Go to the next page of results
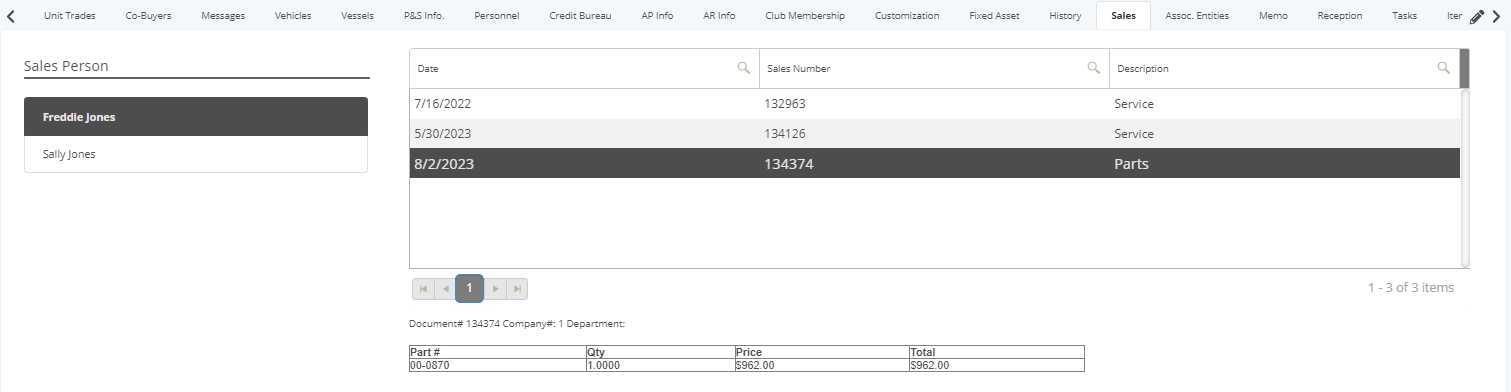The image size is (1511, 392). click(x=495, y=289)
